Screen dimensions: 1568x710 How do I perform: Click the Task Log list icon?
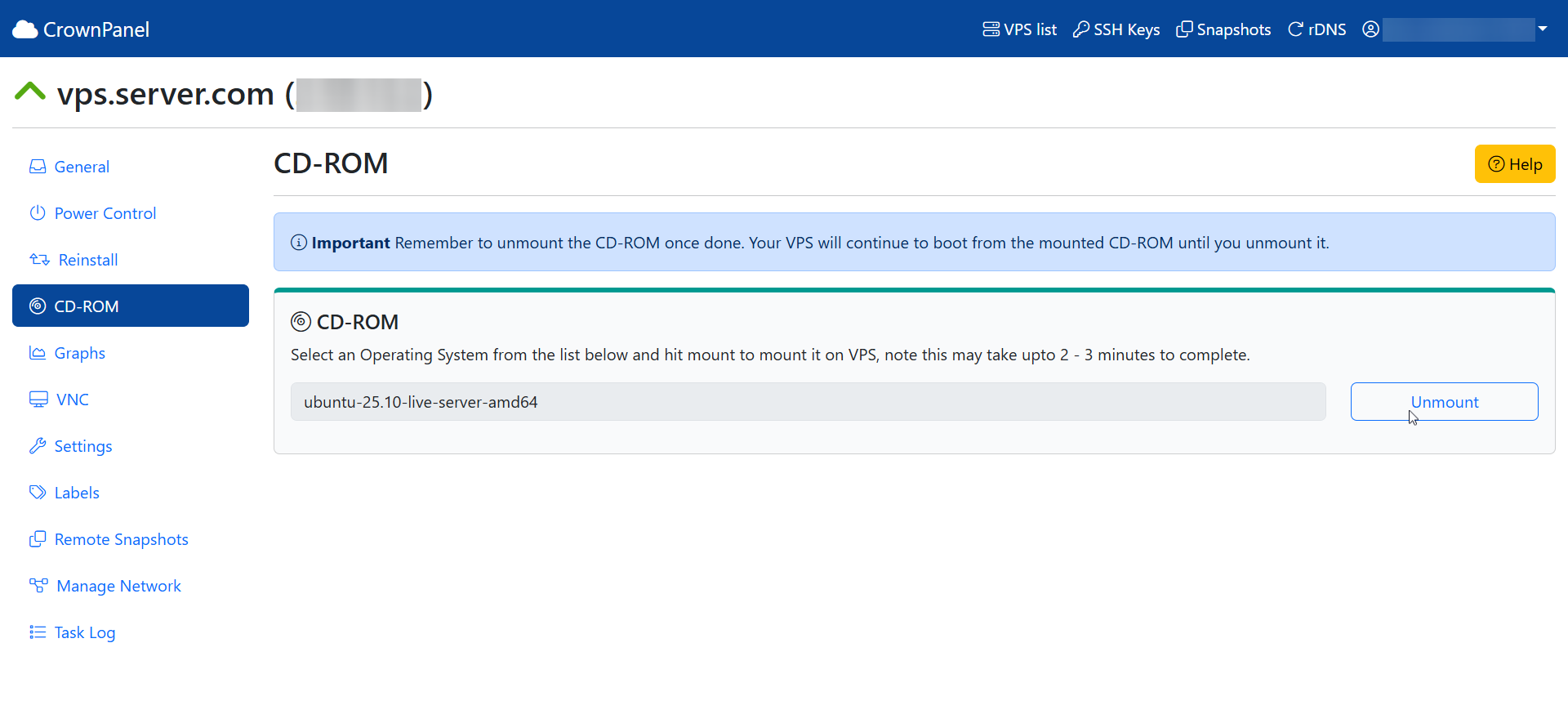[38, 632]
